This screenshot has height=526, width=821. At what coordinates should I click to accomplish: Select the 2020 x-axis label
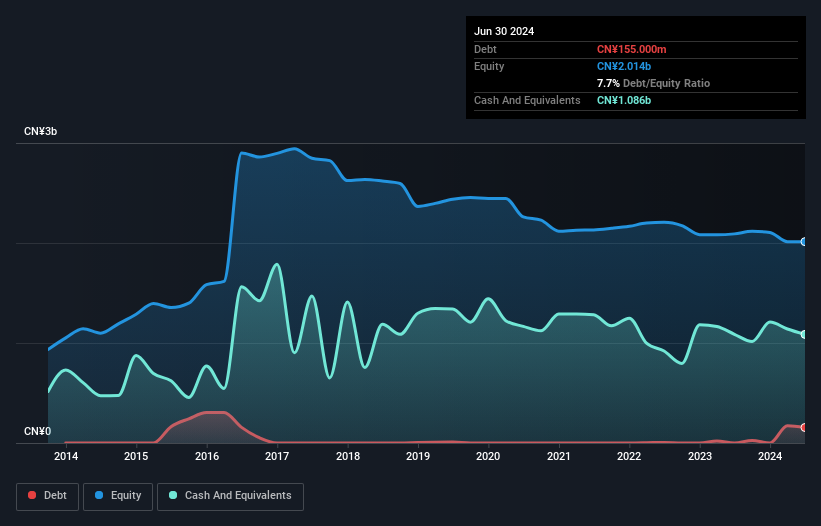(x=488, y=456)
